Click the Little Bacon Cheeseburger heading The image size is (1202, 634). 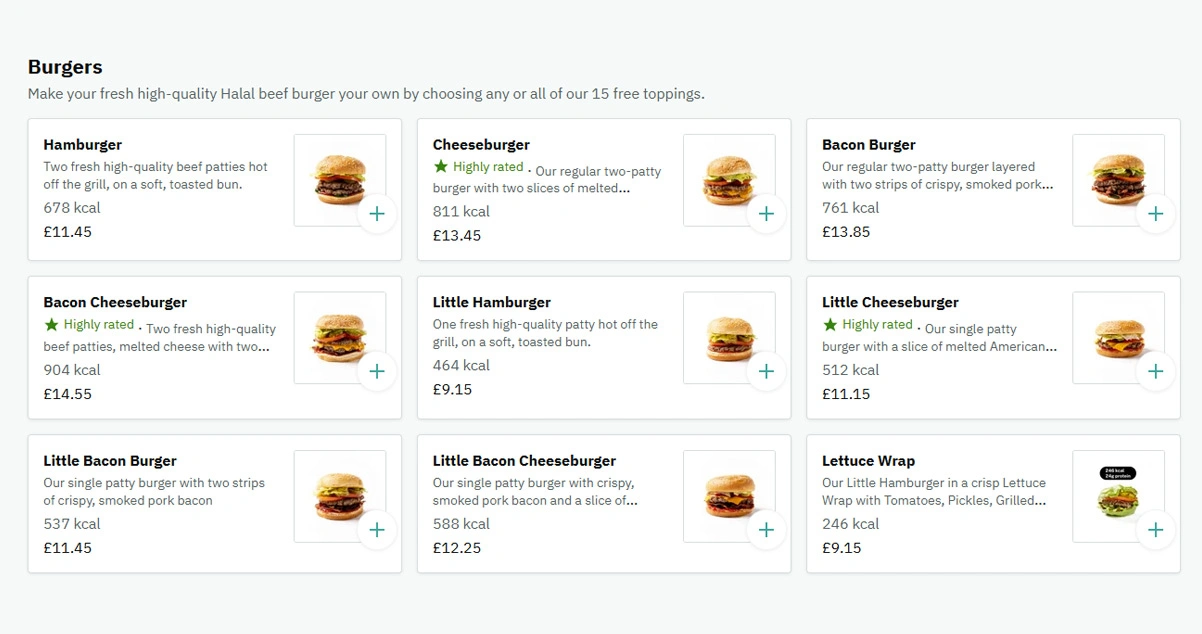click(x=524, y=461)
